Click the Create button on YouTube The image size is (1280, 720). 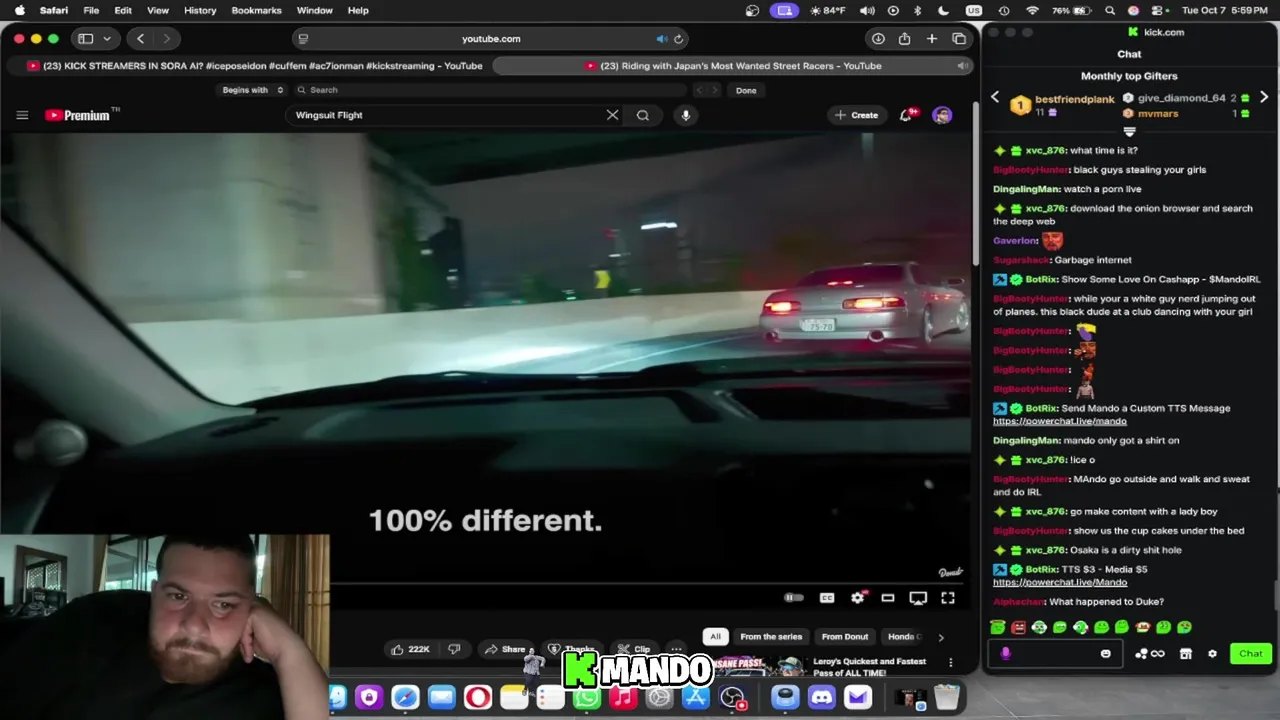857,115
